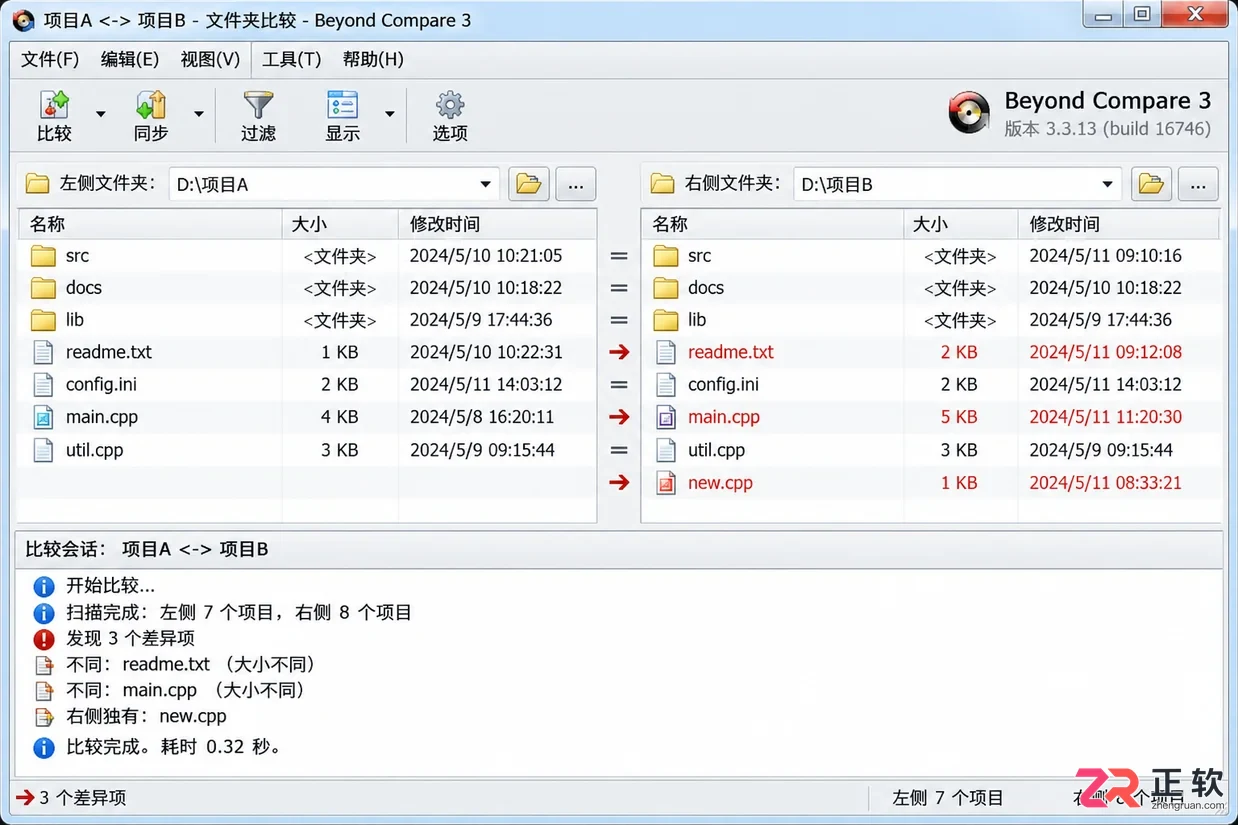Click the right side ellipsis button
This screenshot has width=1238, height=825.
coord(1198,184)
